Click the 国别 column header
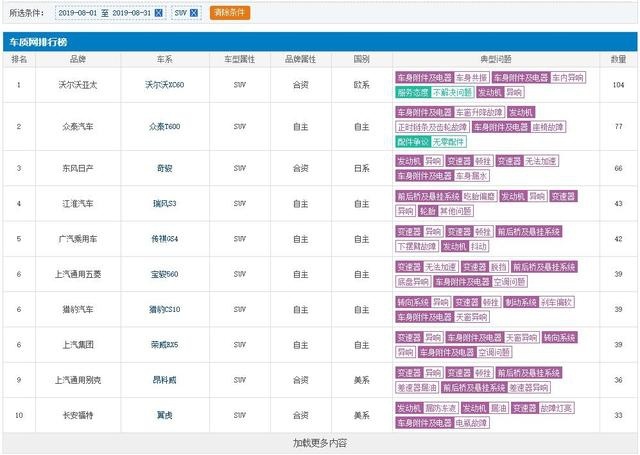640x455 pixels. point(362,59)
